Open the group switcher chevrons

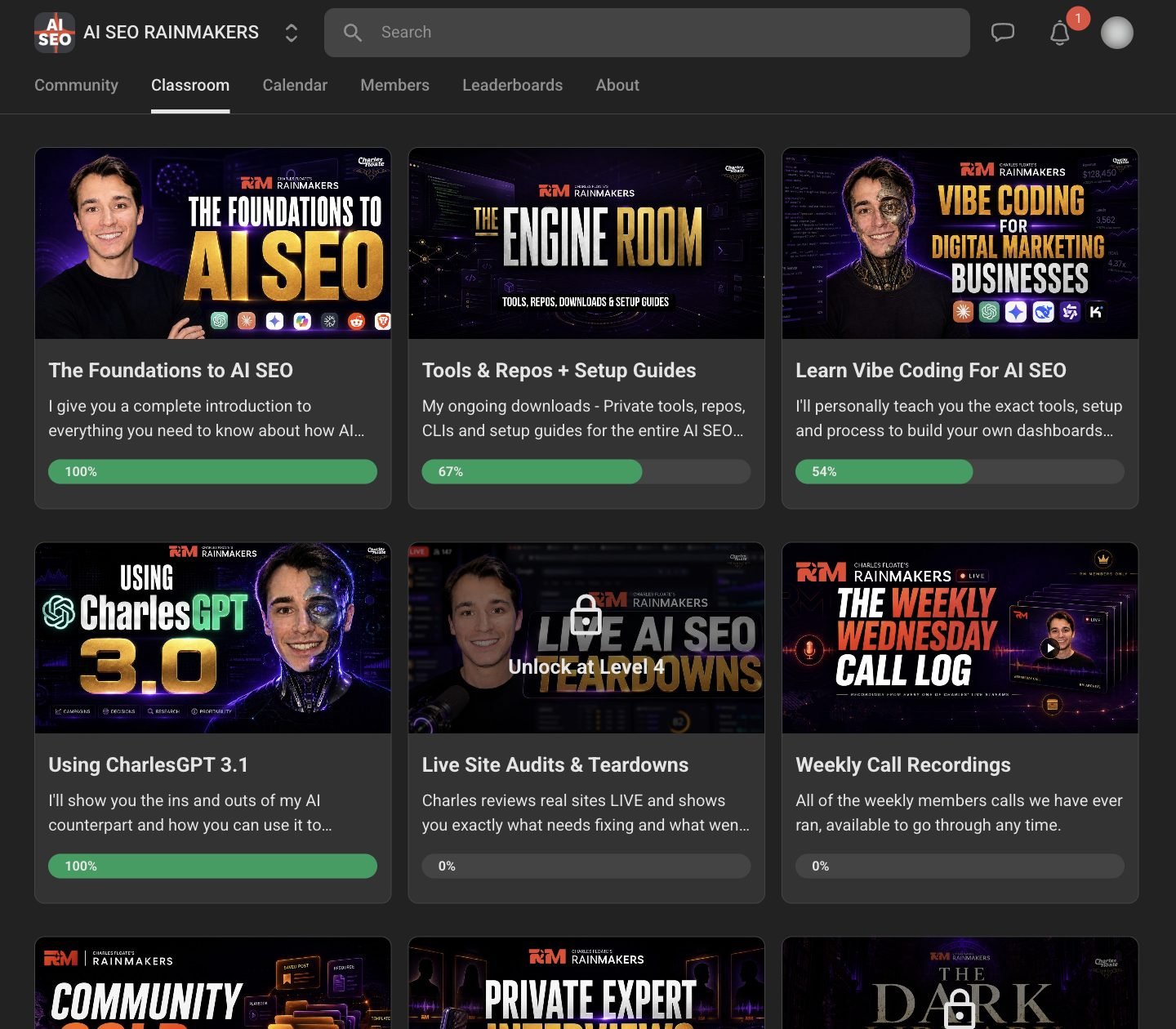(291, 33)
